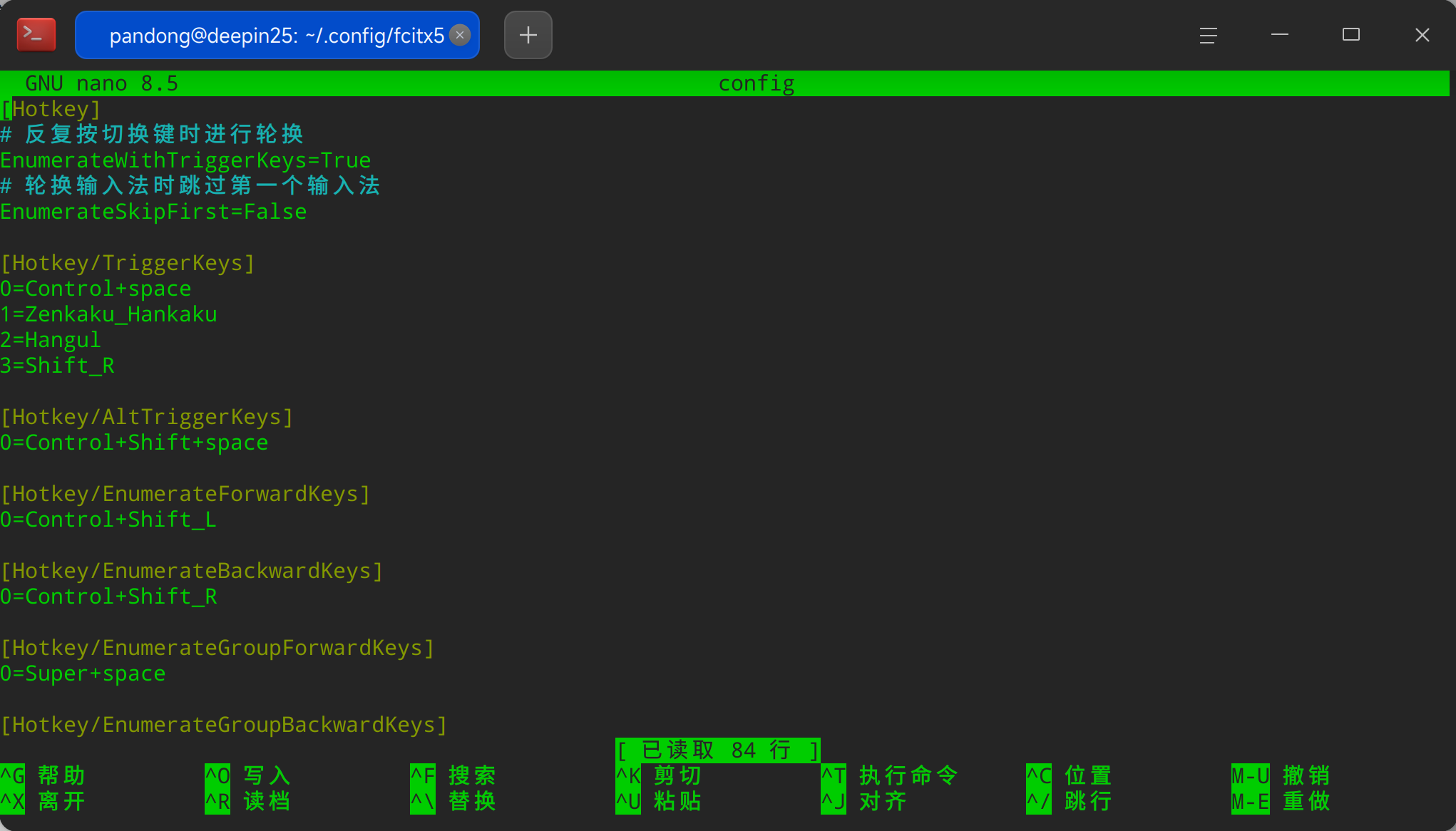Click the ^R 读档 read file shortcut
1456x831 pixels.
[248, 801]
